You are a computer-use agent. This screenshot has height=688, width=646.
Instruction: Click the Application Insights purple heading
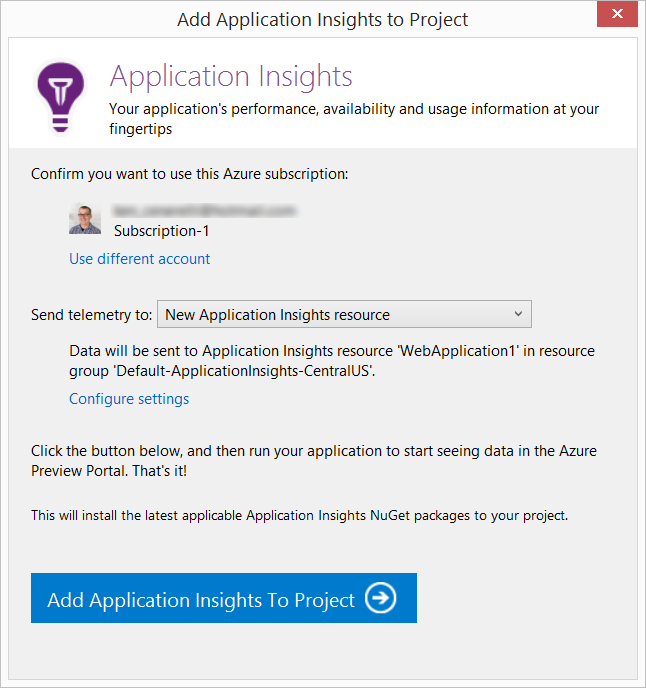231,77
